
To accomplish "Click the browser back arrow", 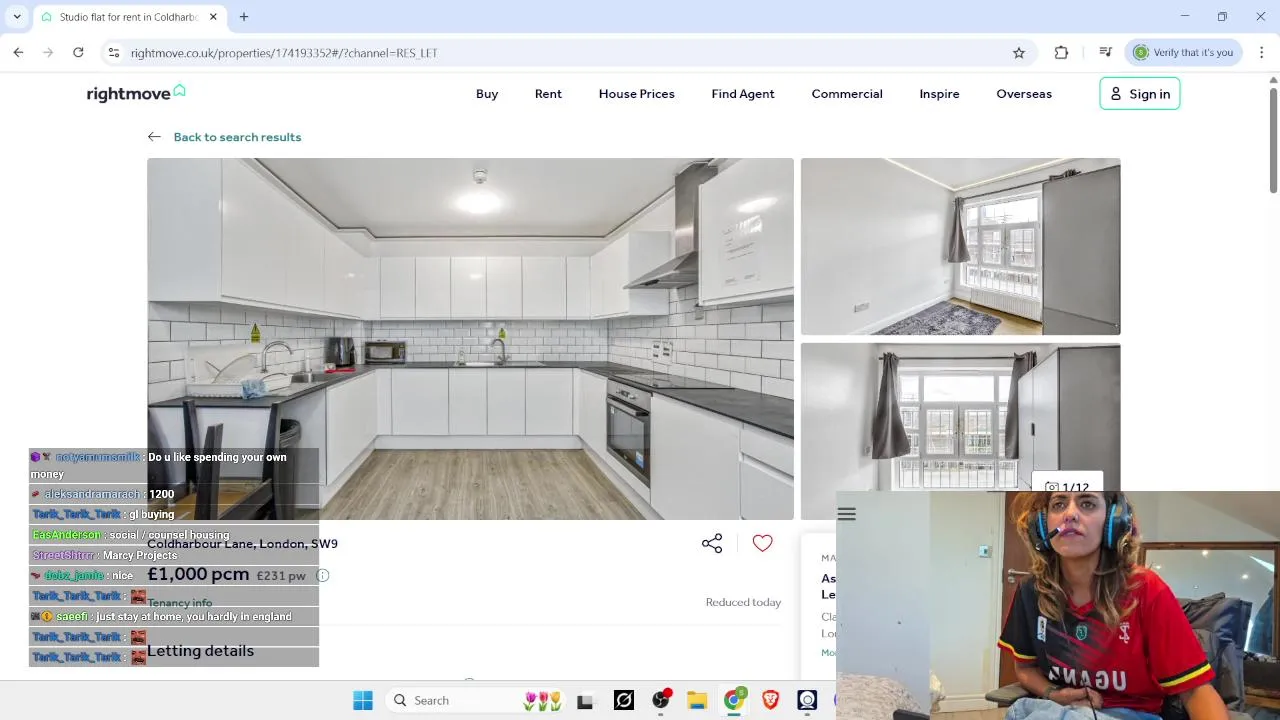I will tap(18, 52).
